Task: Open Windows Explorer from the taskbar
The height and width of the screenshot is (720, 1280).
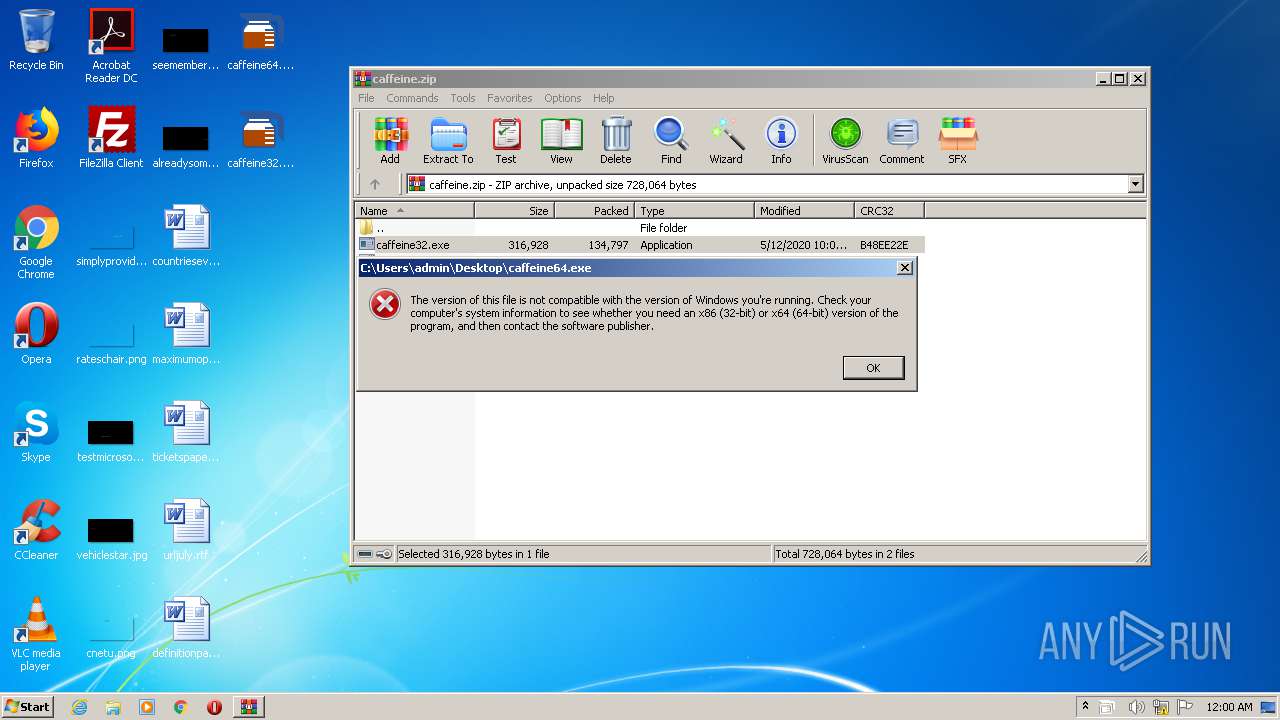Action: 113,707
